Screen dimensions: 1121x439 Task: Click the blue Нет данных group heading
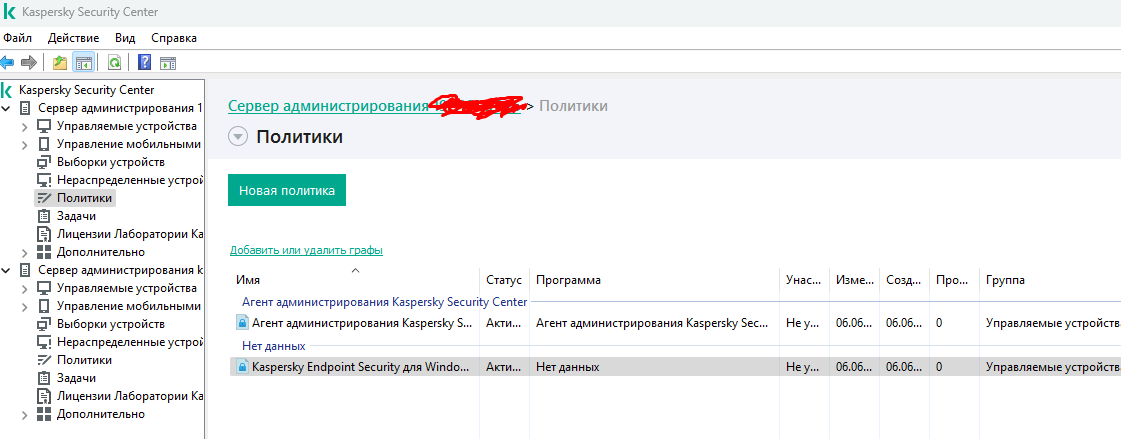click(274, 346)
